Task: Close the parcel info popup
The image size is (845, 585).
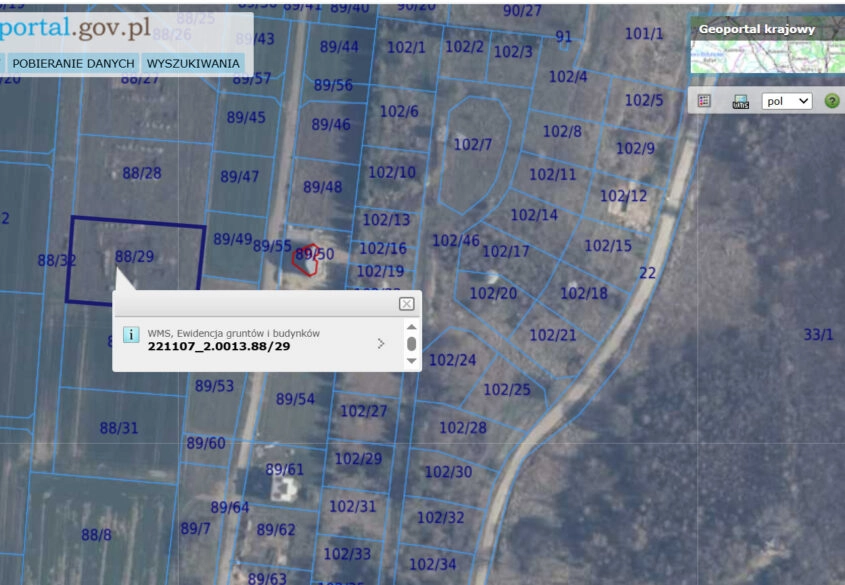Action: click(406, 304)
